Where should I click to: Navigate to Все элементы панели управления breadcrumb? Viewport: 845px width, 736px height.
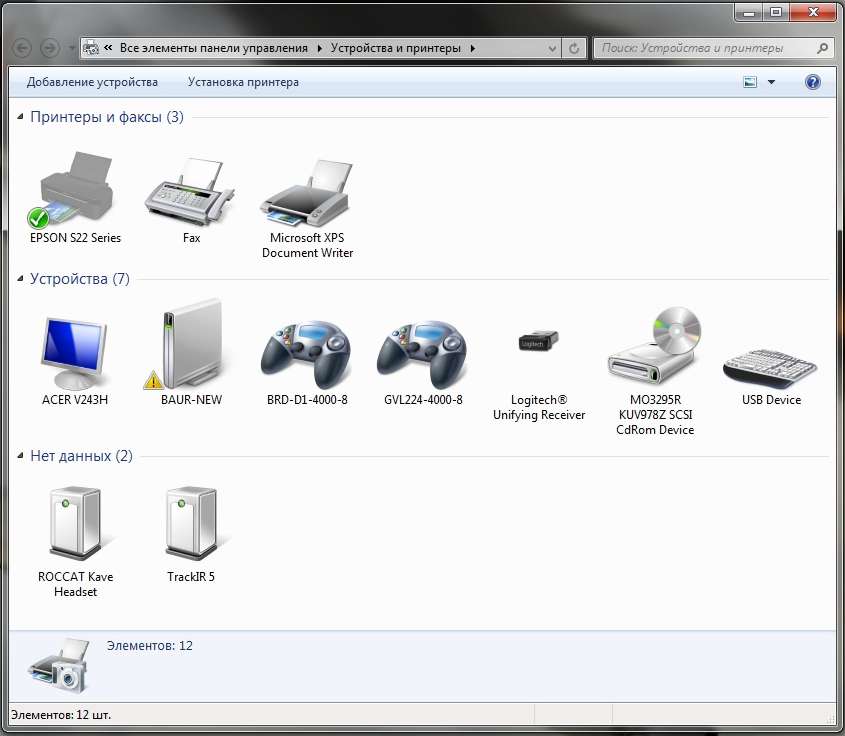213,48
